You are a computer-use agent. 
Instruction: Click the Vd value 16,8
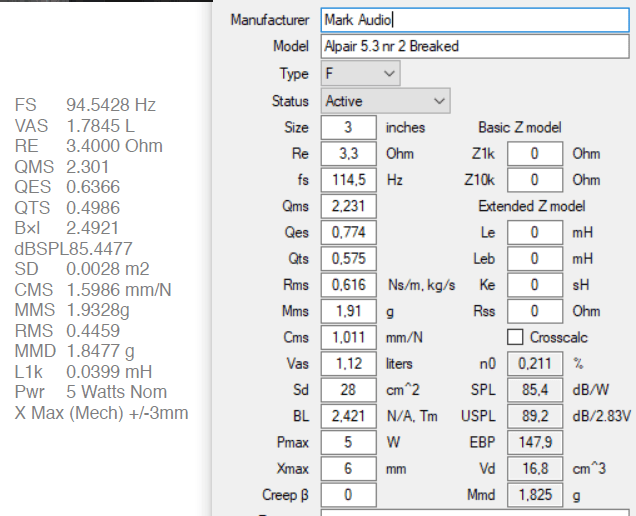point(535,469)
